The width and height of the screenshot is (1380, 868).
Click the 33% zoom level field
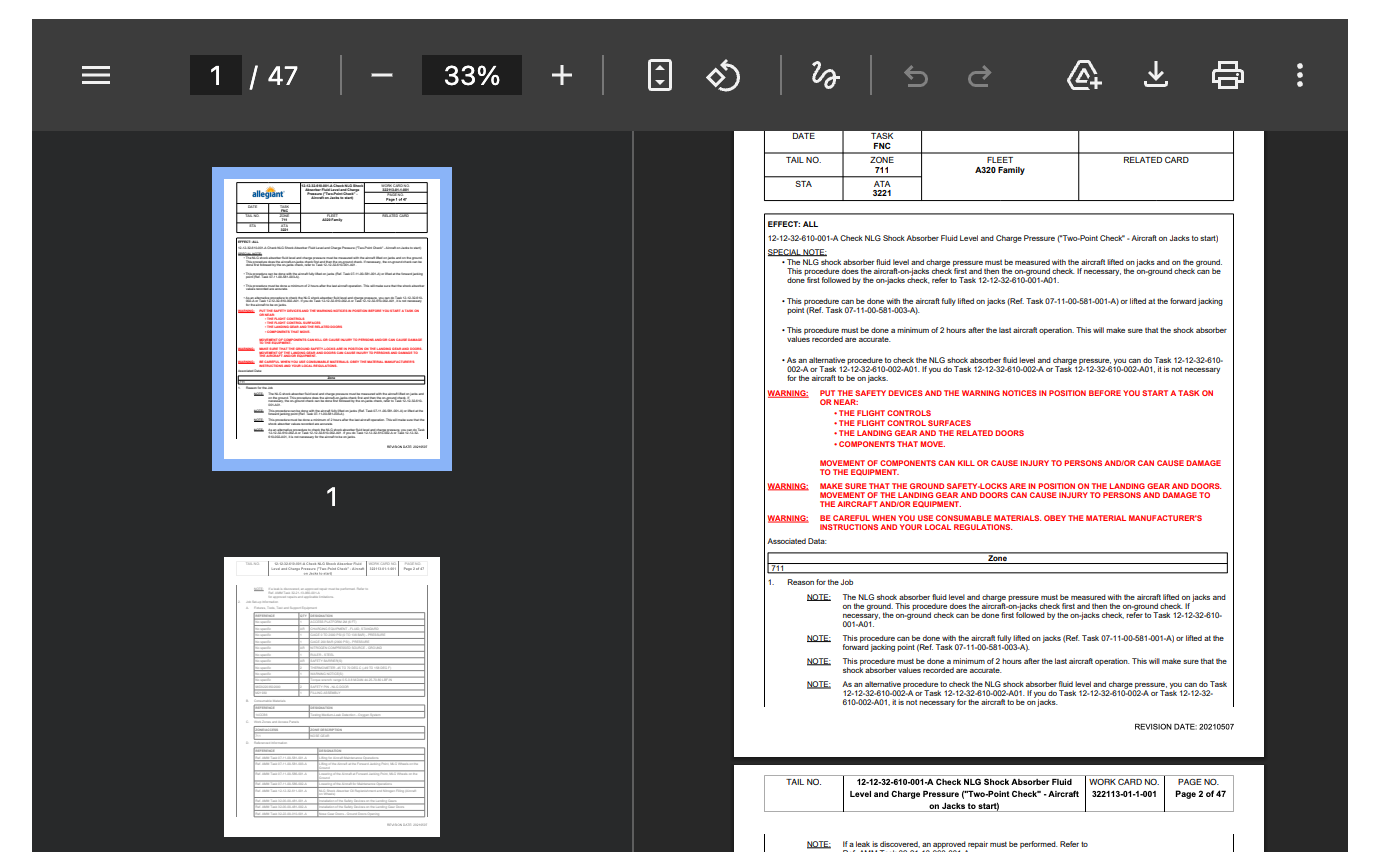(471, 75)
